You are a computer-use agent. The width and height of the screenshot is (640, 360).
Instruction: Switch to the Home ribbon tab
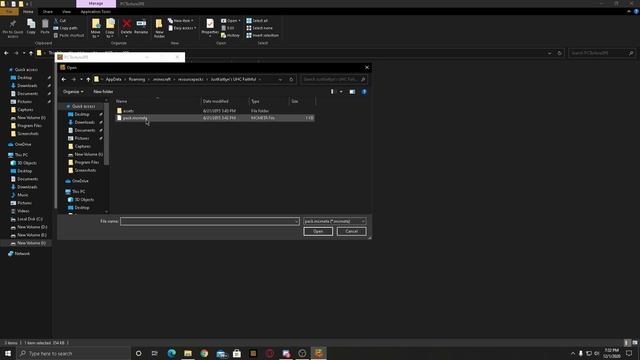point(28,12)
